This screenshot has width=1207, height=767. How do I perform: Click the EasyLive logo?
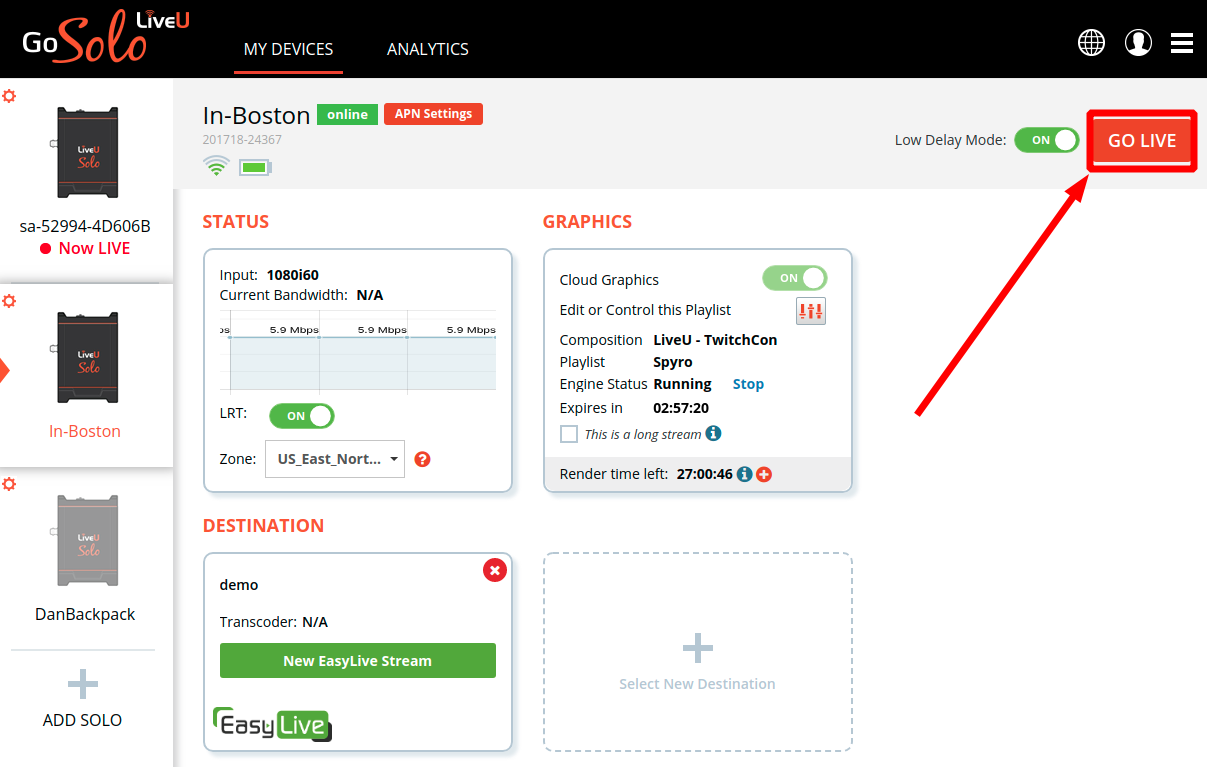272,724
